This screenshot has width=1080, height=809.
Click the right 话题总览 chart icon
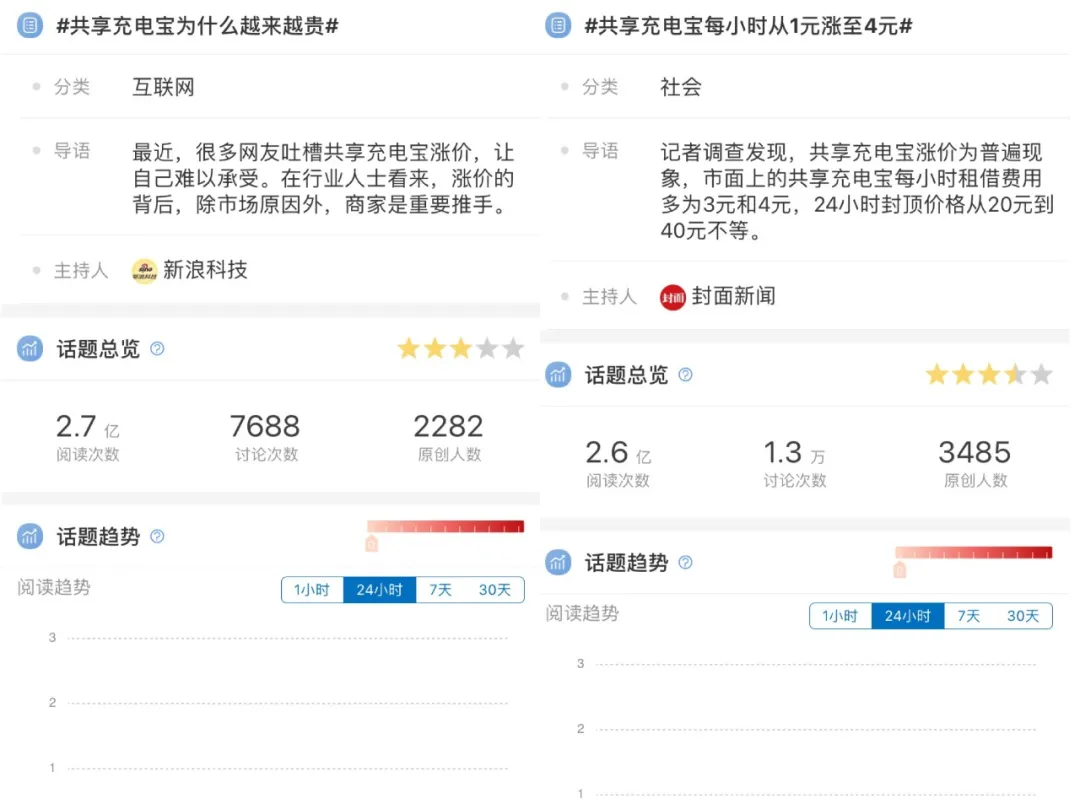pyautogui.click(x=558, y=375)
